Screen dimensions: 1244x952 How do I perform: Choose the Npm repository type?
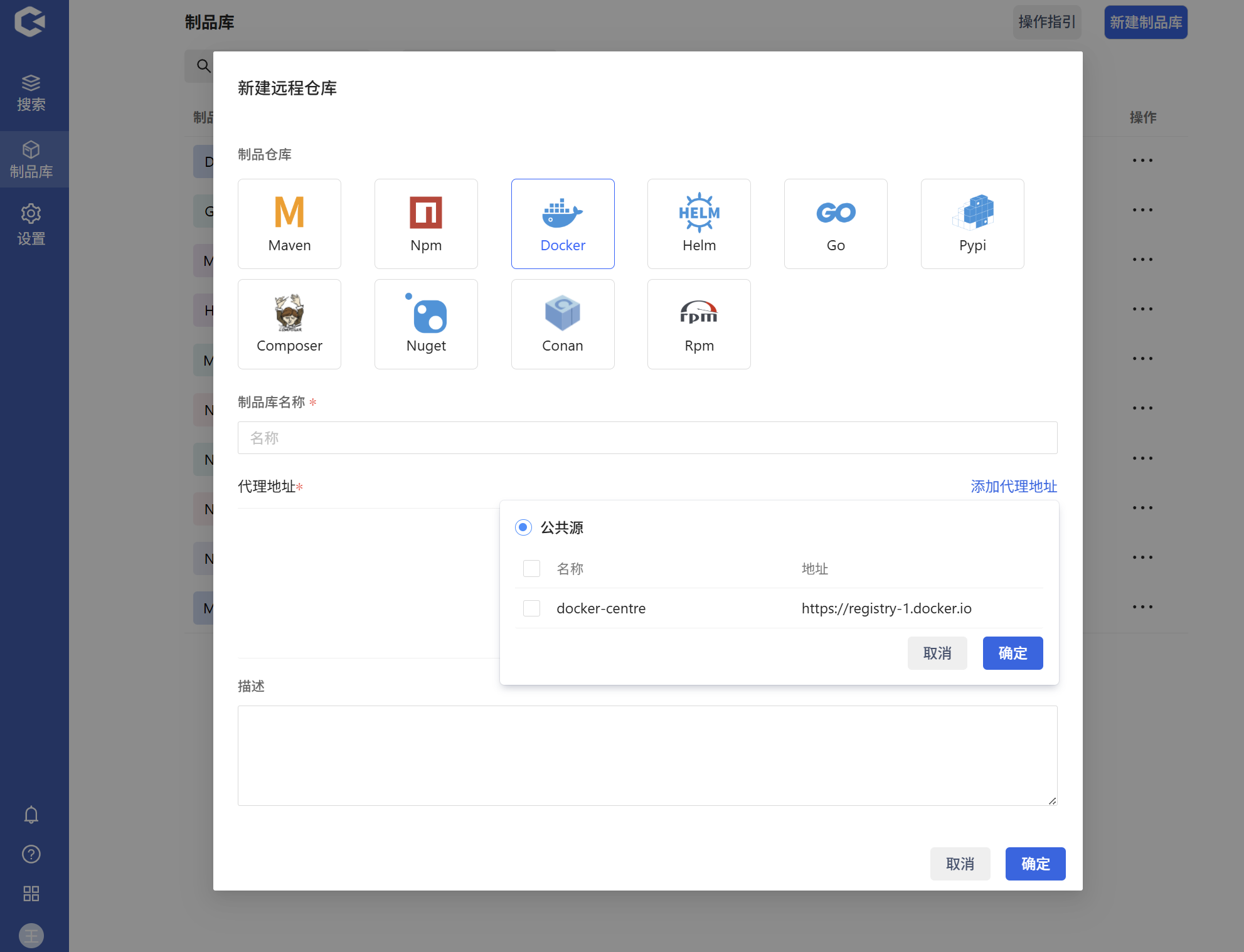[426, 223]
